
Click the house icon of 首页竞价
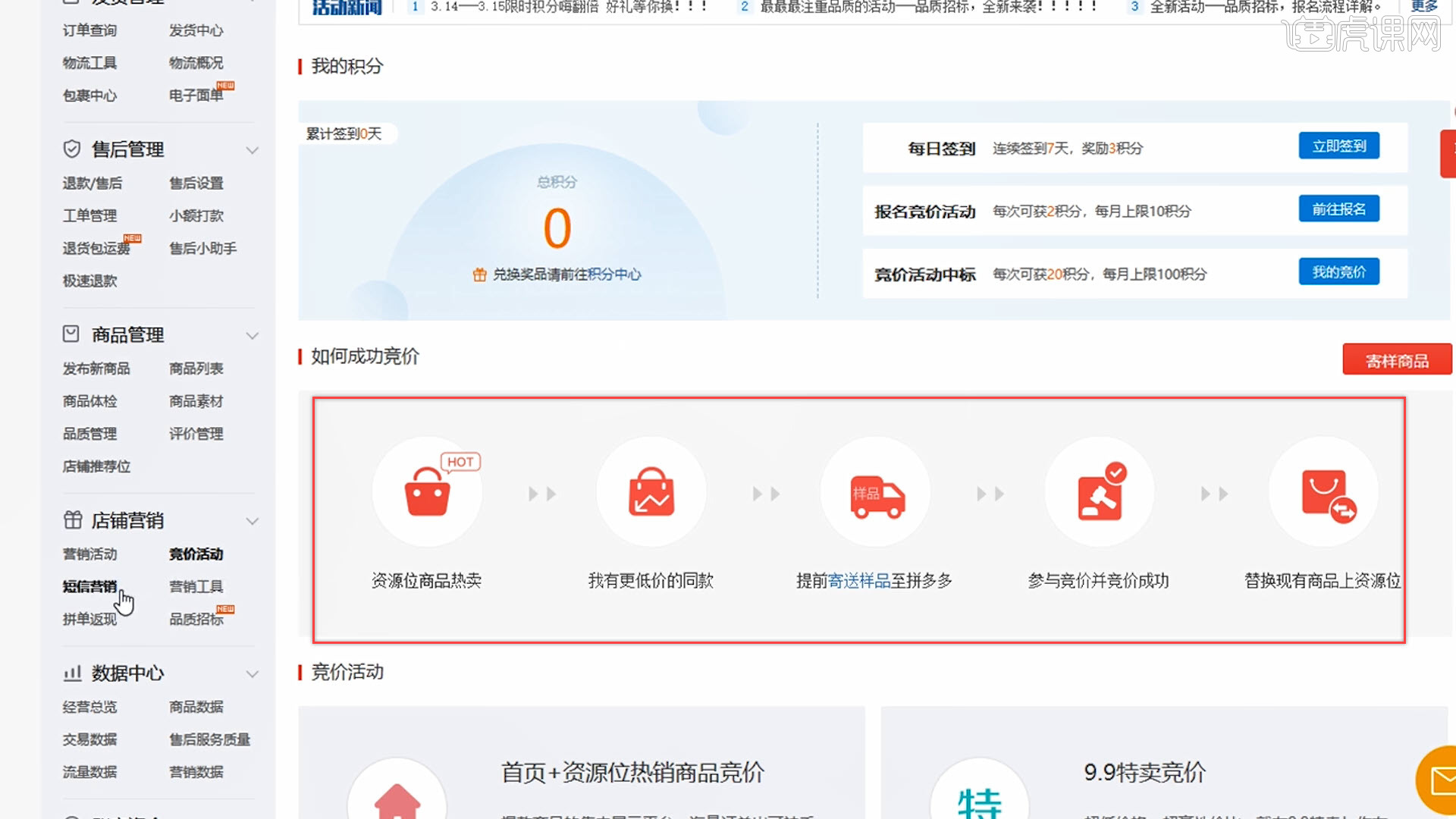397,802
